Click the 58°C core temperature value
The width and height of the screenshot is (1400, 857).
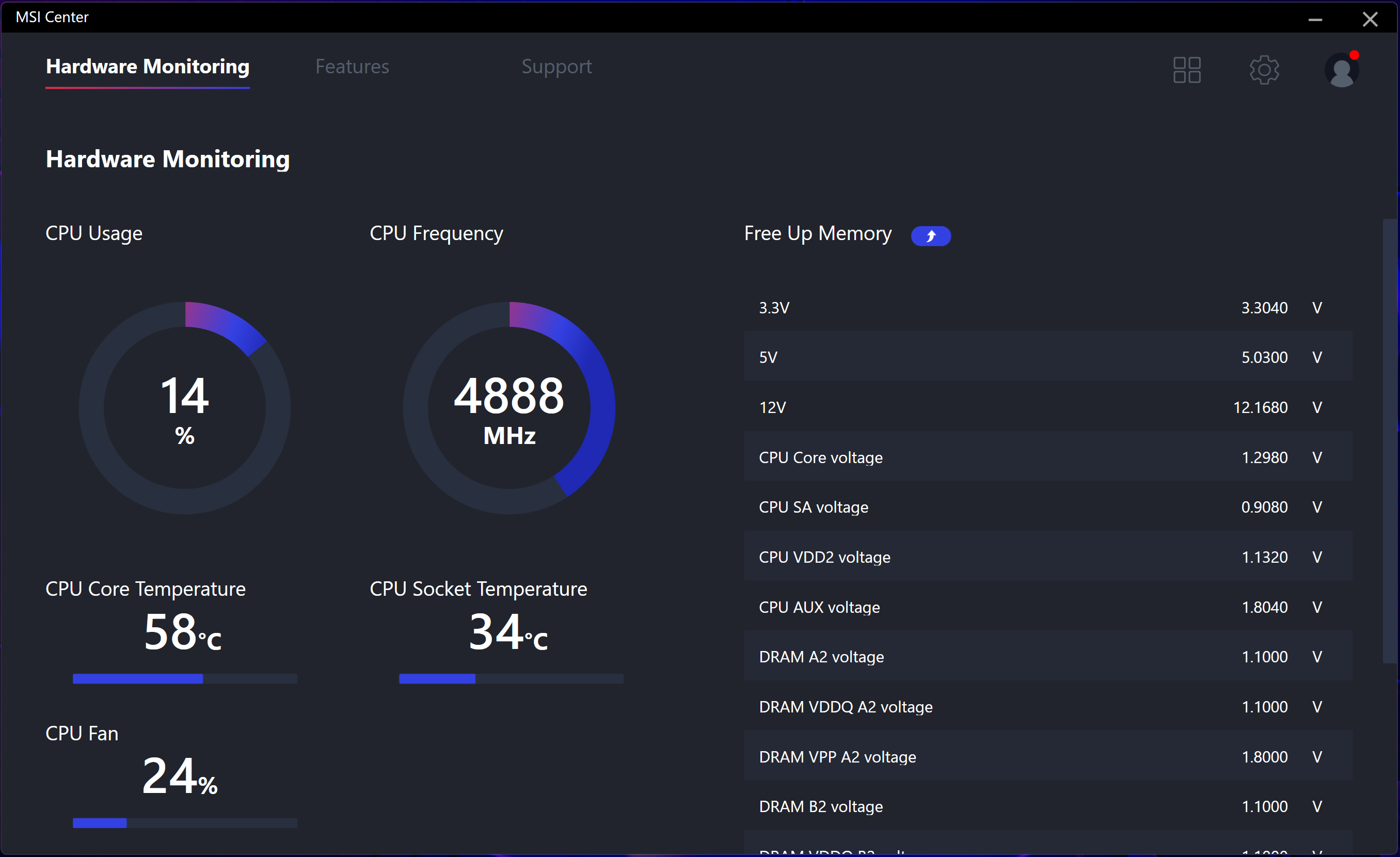tap(182, 632)
